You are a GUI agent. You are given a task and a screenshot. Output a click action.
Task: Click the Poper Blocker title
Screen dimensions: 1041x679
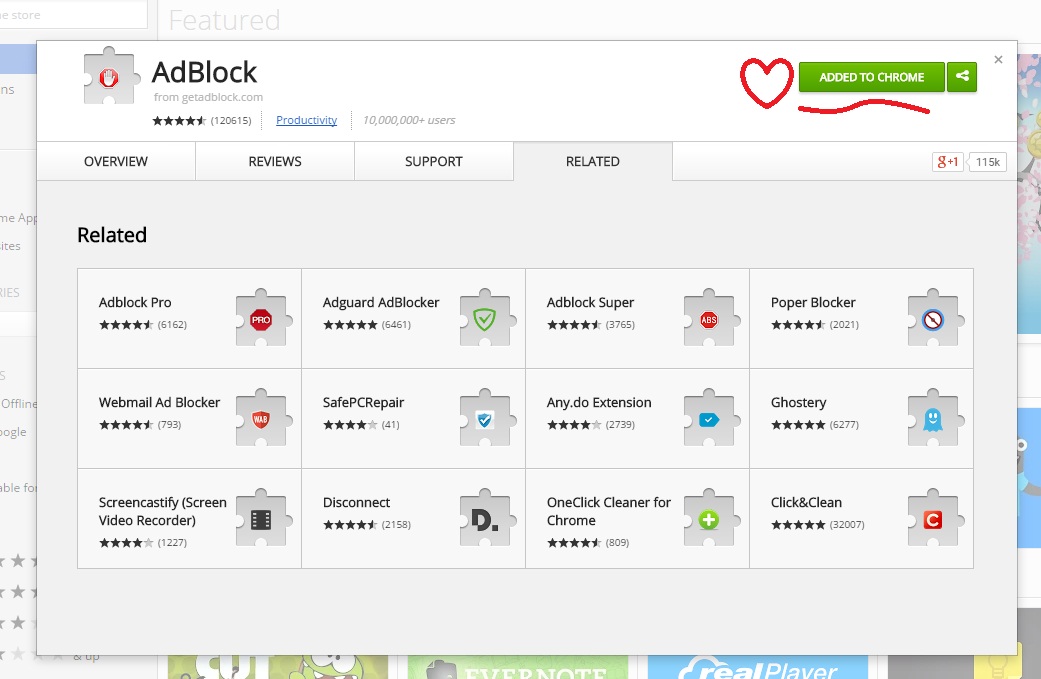point(813,303)
